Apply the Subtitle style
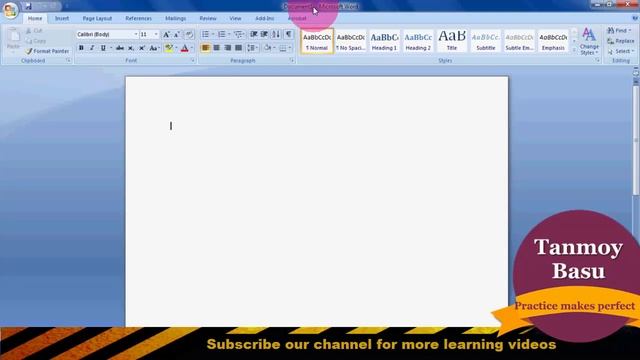 486,41
